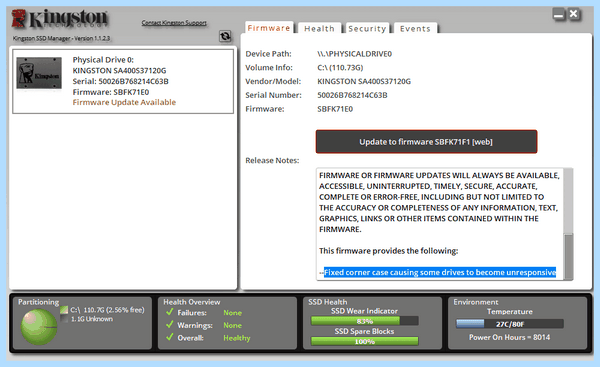The image size is (600, 367).
Task: Click the temperature gauge bar
Action: coord(510,324)
